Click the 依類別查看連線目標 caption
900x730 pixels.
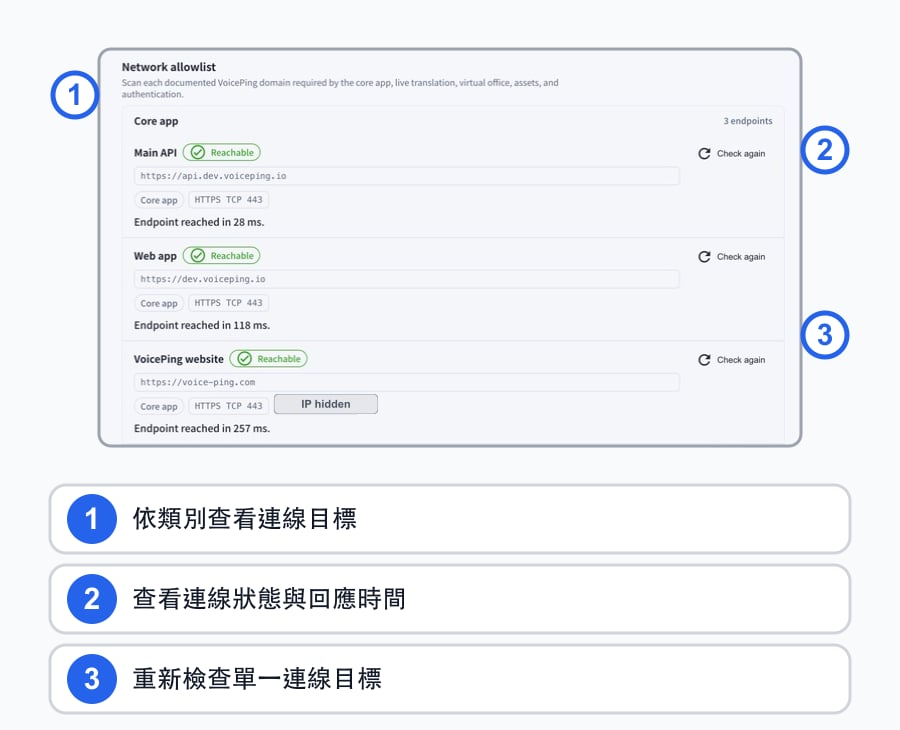(245, 519)
